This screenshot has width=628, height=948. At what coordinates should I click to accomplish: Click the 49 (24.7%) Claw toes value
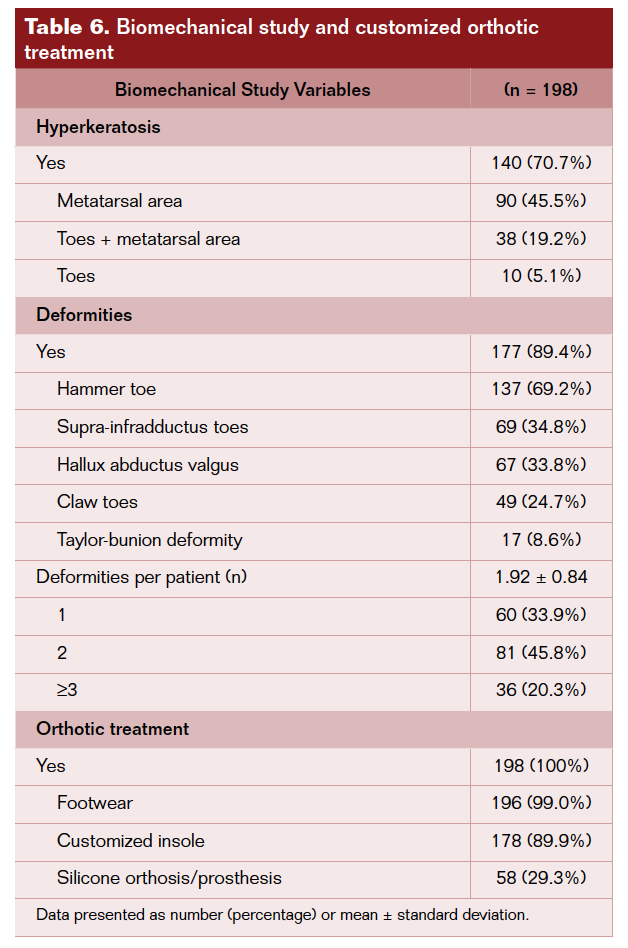click(541, 502)
